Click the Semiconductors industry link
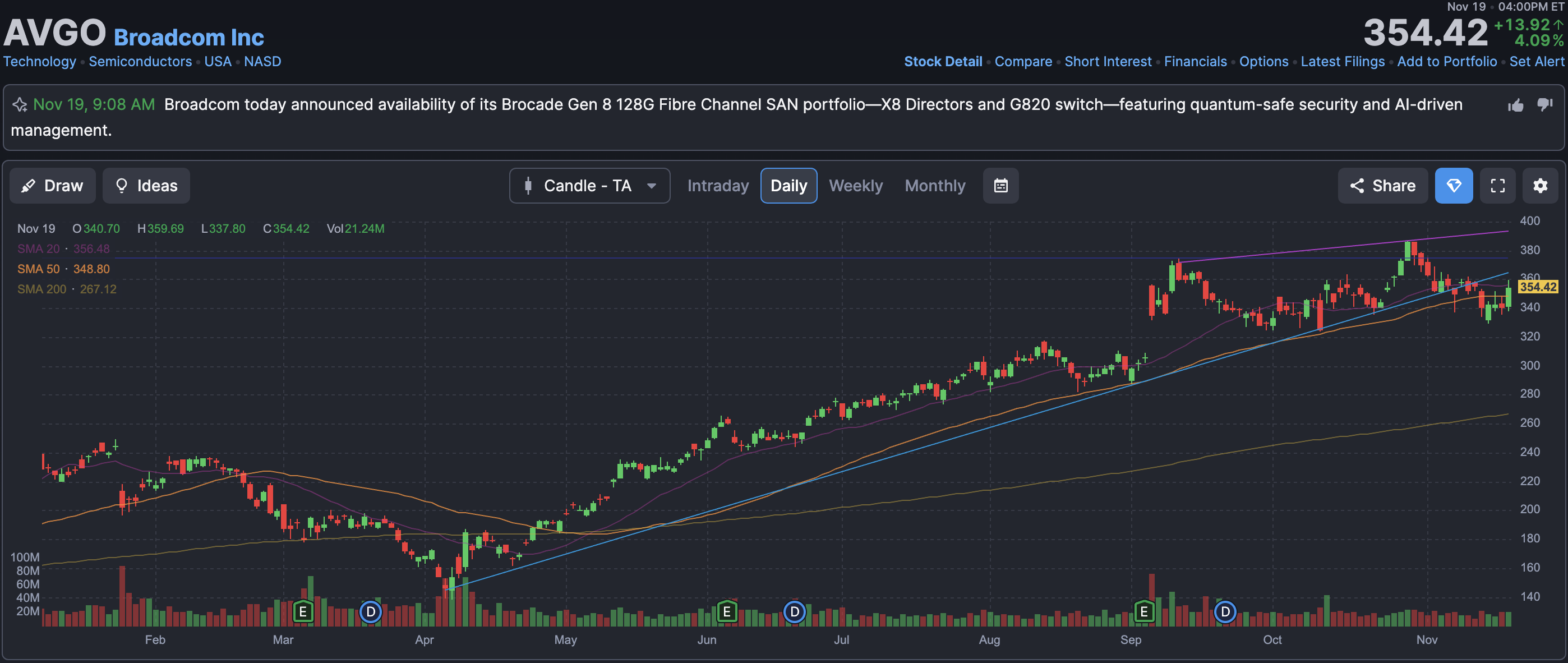The width and height of the screenshot is (1568, 663). pos(140,62)
